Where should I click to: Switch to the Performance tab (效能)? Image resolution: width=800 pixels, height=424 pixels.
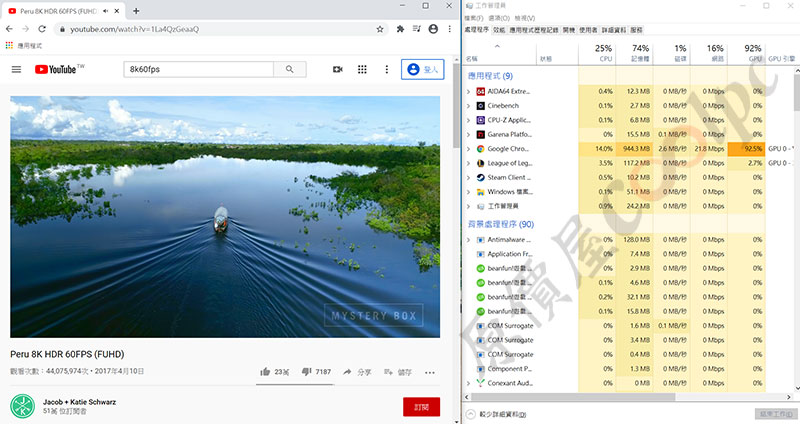tap(499, 30)
